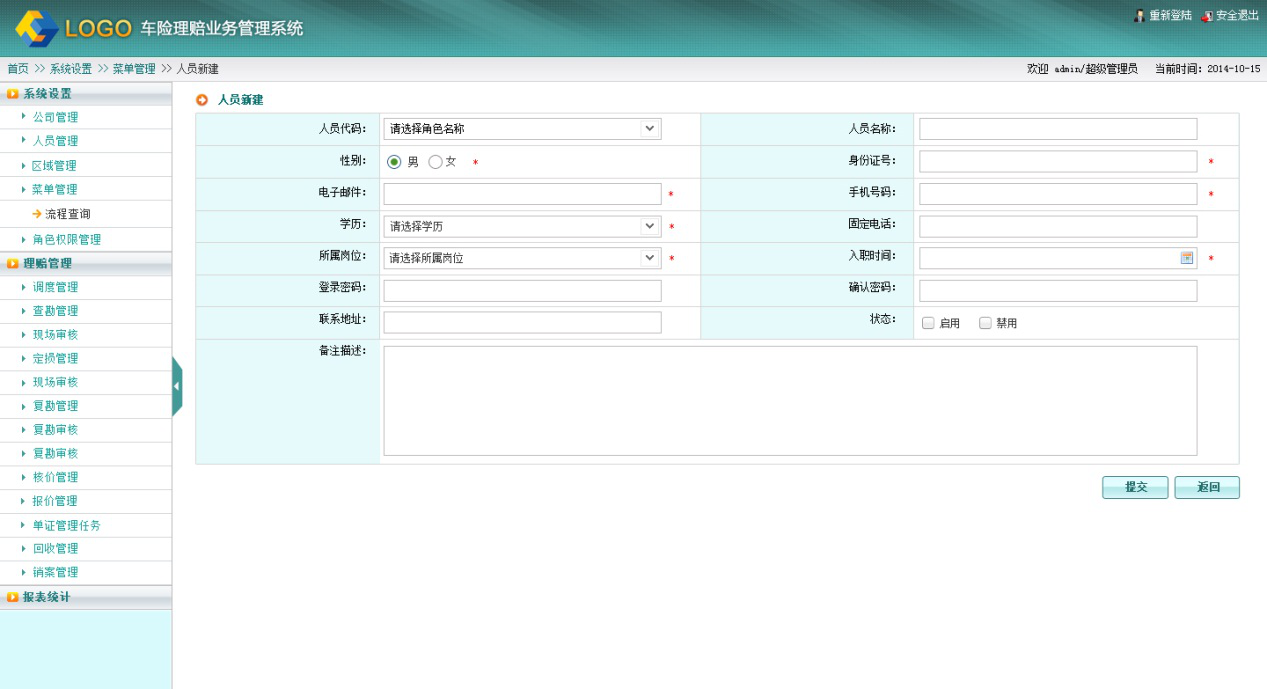Click the 返回 button

[1207, 487]
